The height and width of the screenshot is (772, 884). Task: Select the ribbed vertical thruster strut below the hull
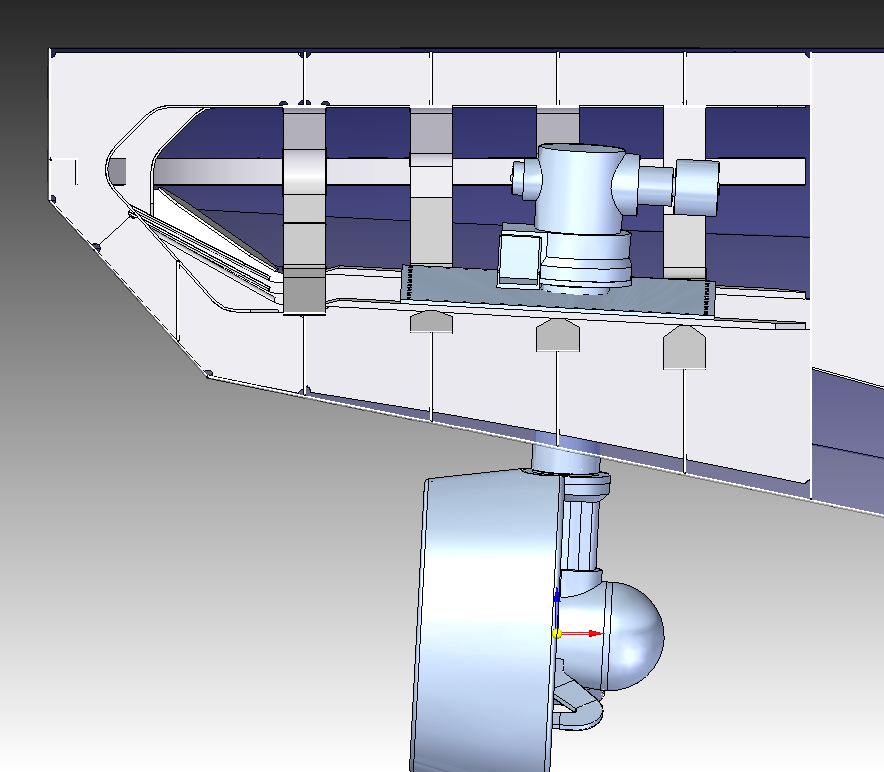point(580,535)
